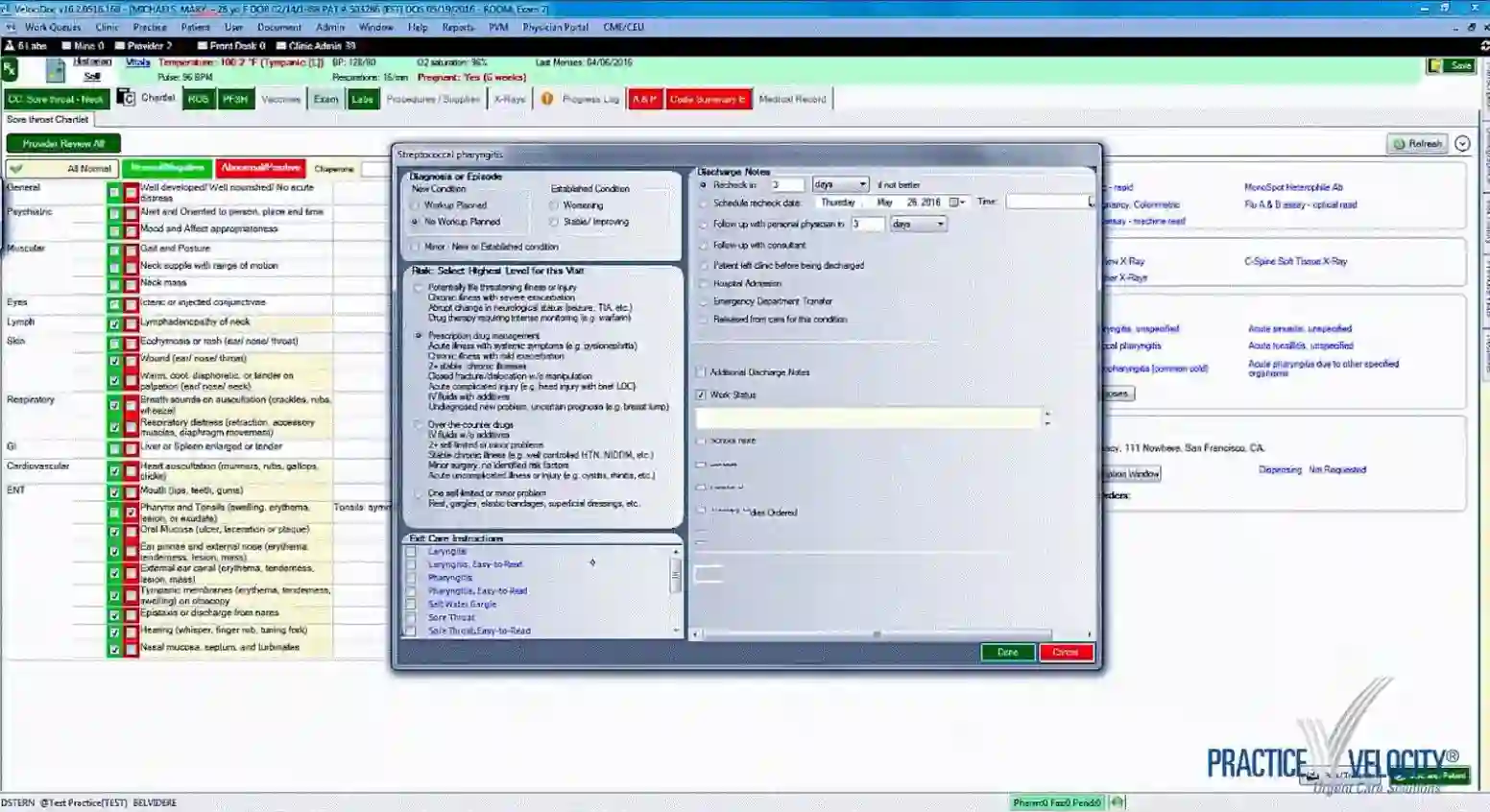Viewport: 1490px width, 812px height.
Task: Click the Rx icon in the top-left corner
Action: coord(11,70)
